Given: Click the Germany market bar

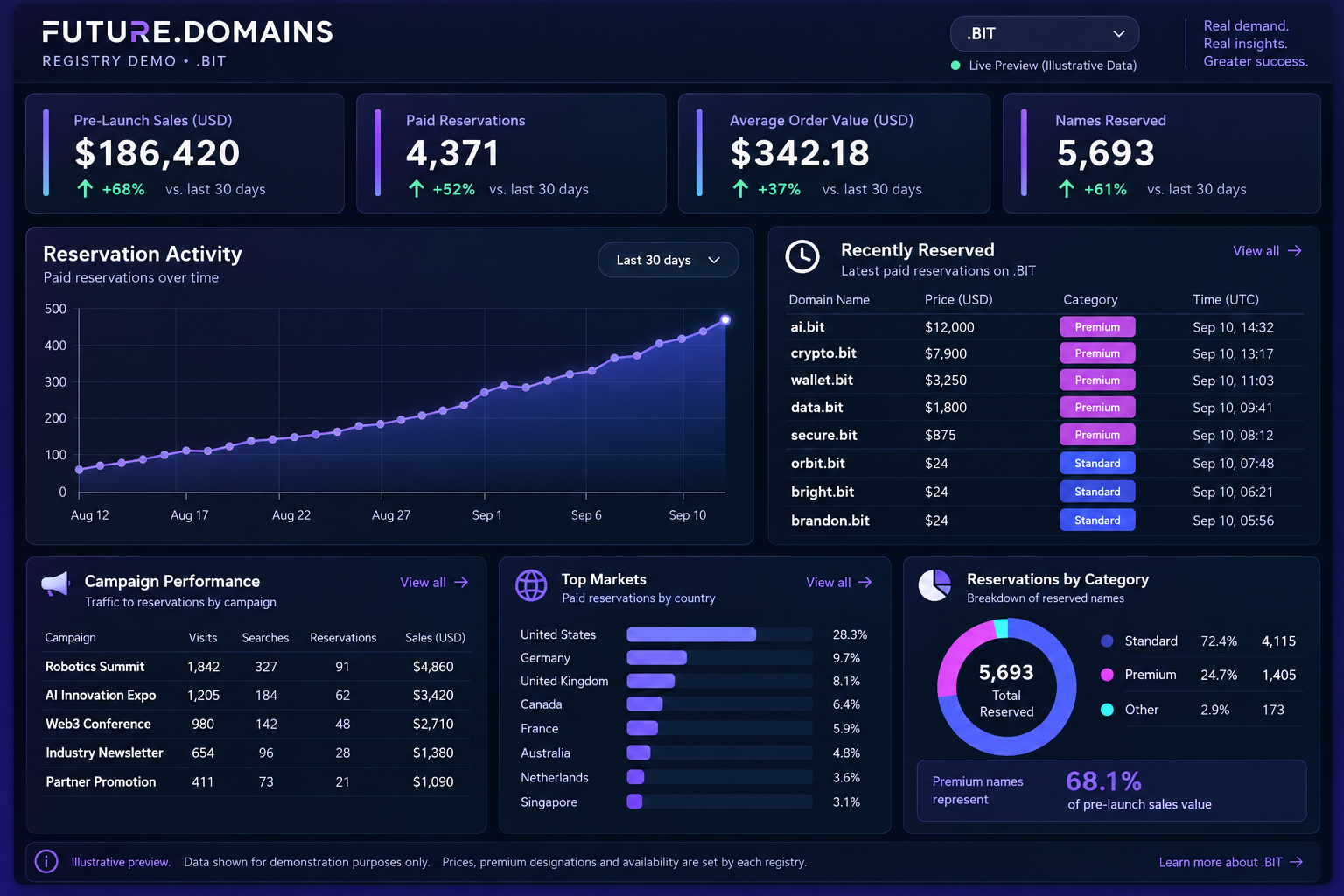Looking at the screenshot, I should click(656, 658).
